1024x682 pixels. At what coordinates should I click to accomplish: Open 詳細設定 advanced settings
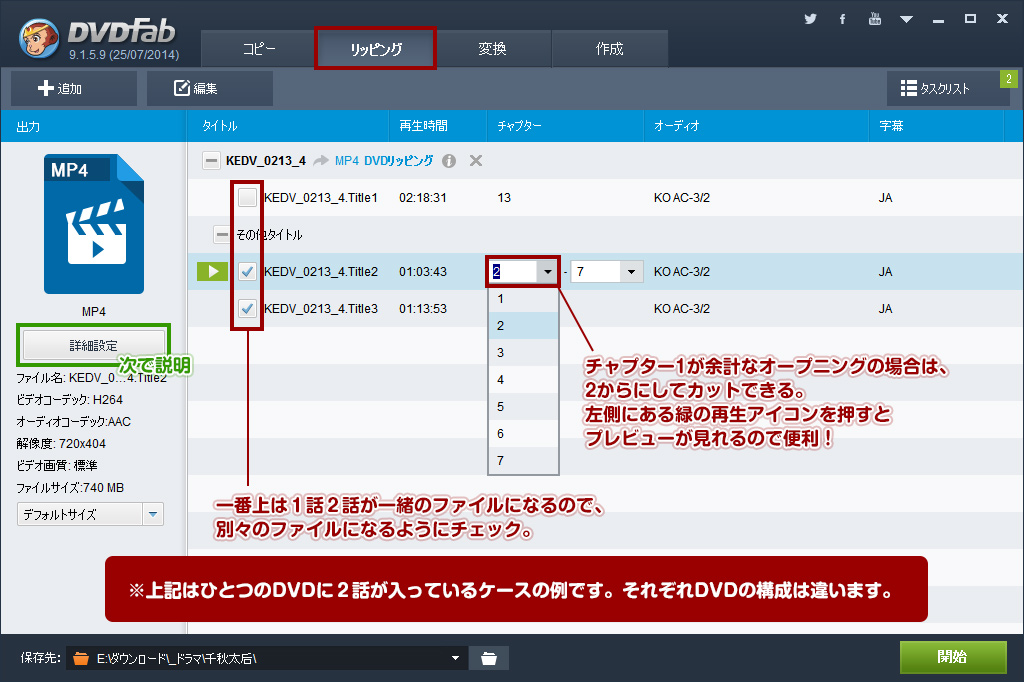click(93, 345)
